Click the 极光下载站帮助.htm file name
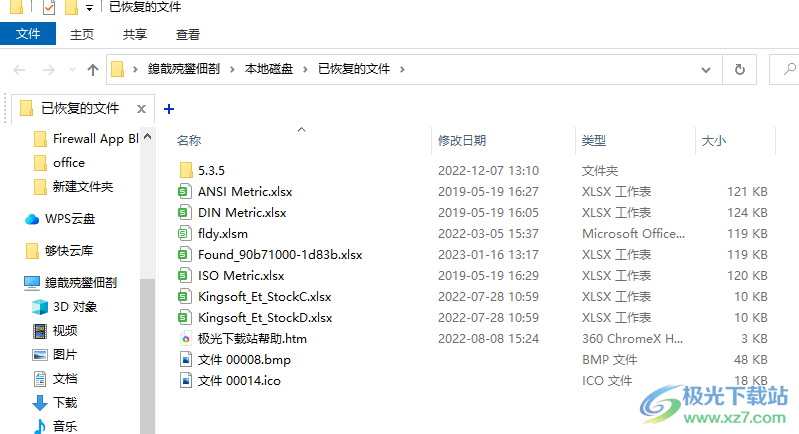The height and width of the screenshot is (434, 799). pos(252,339)
